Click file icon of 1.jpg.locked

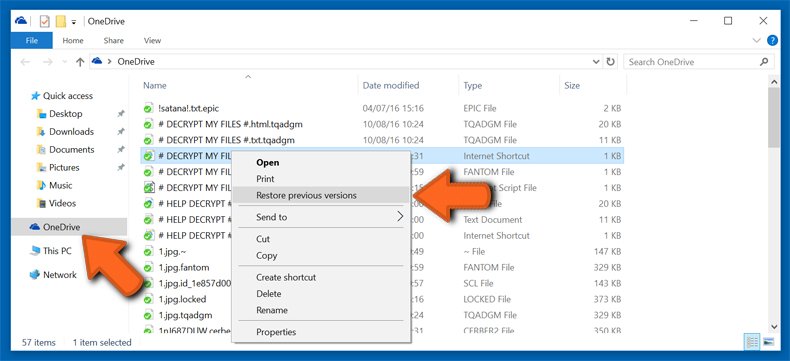pos(148,299)
